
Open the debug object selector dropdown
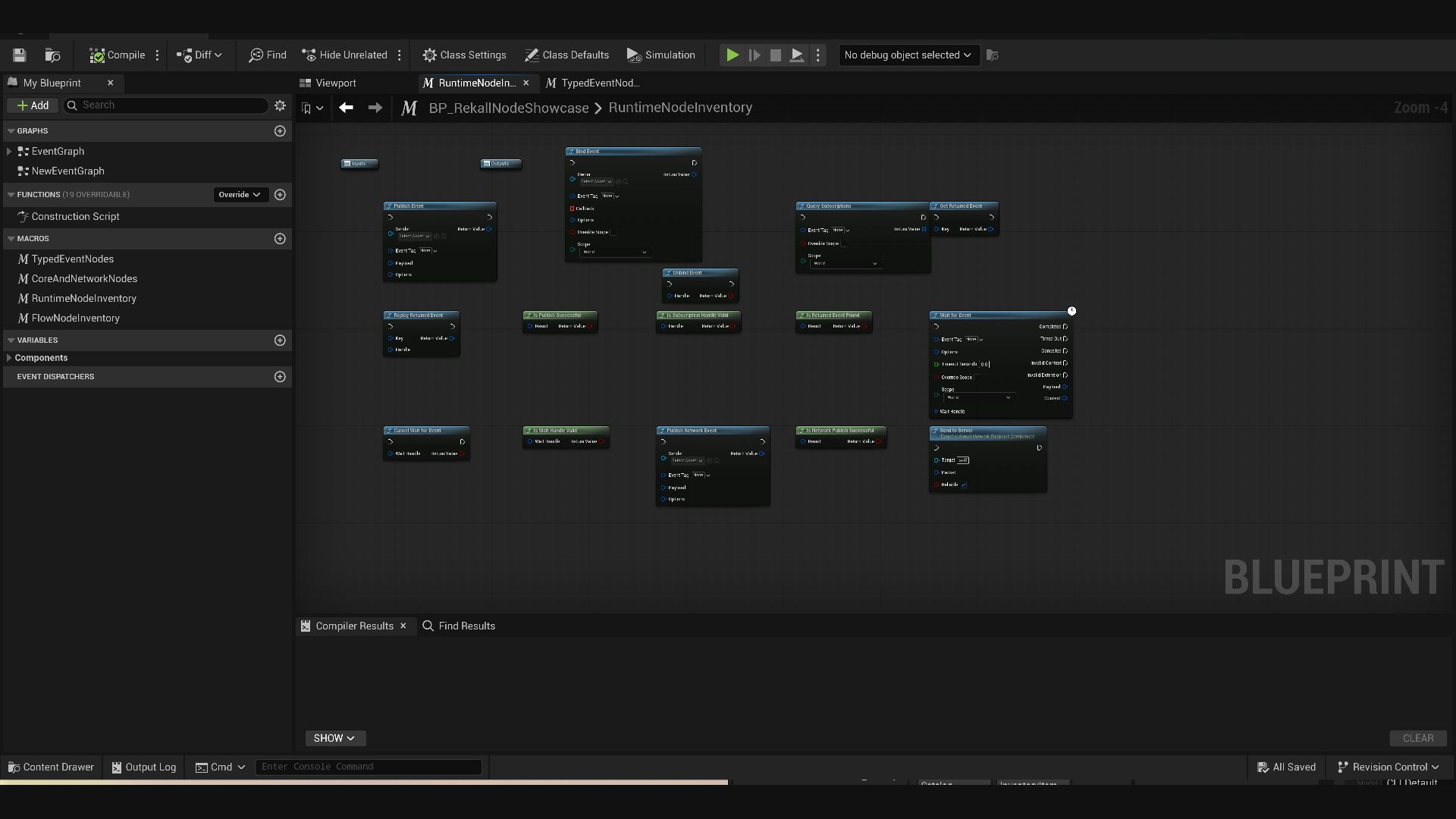tap(908, 55)
